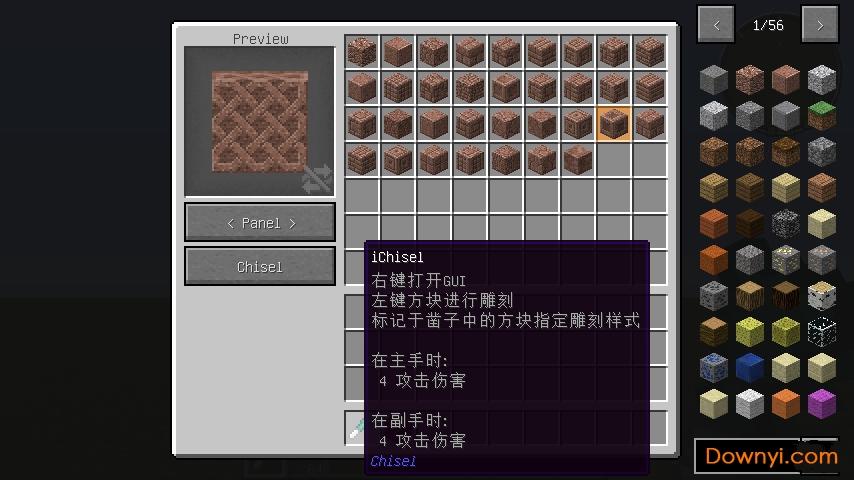
Task: Click the Chisel button
Action: pyautogui.click(x=260, y=266)
